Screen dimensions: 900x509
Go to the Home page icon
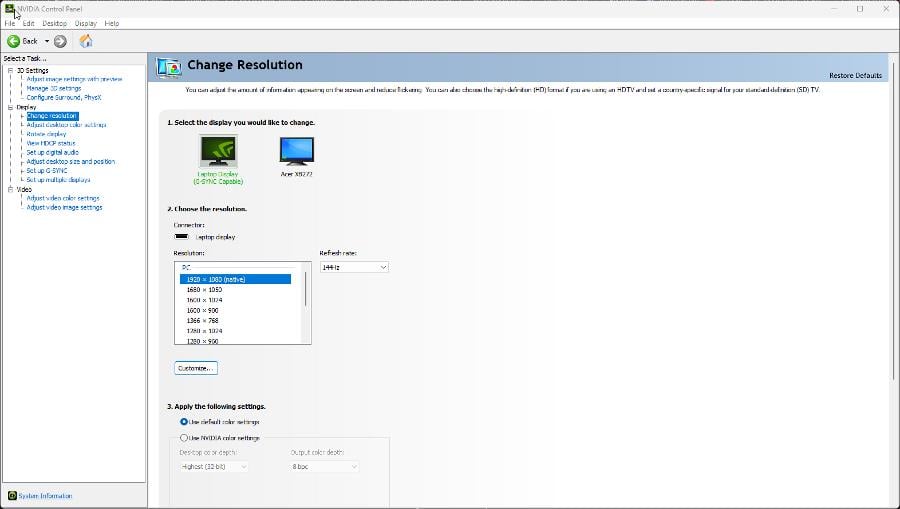(86, 41)
